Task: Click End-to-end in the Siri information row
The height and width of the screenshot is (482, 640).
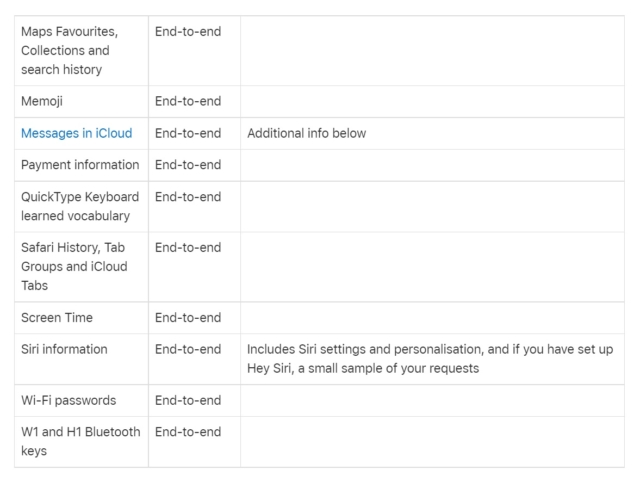Action: tap(188, 350)
